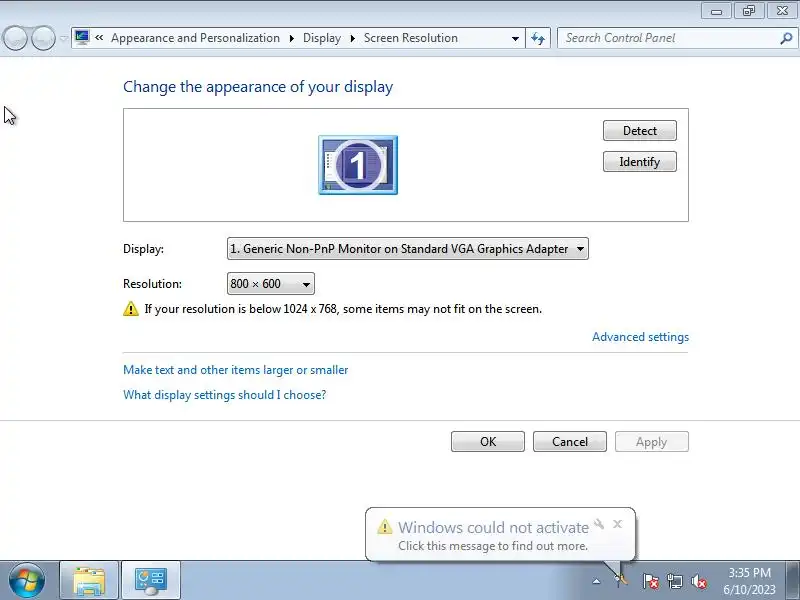The image size is (800, 600).
Task: Minimize the Screen Resolution window
Action: [716, 11]
